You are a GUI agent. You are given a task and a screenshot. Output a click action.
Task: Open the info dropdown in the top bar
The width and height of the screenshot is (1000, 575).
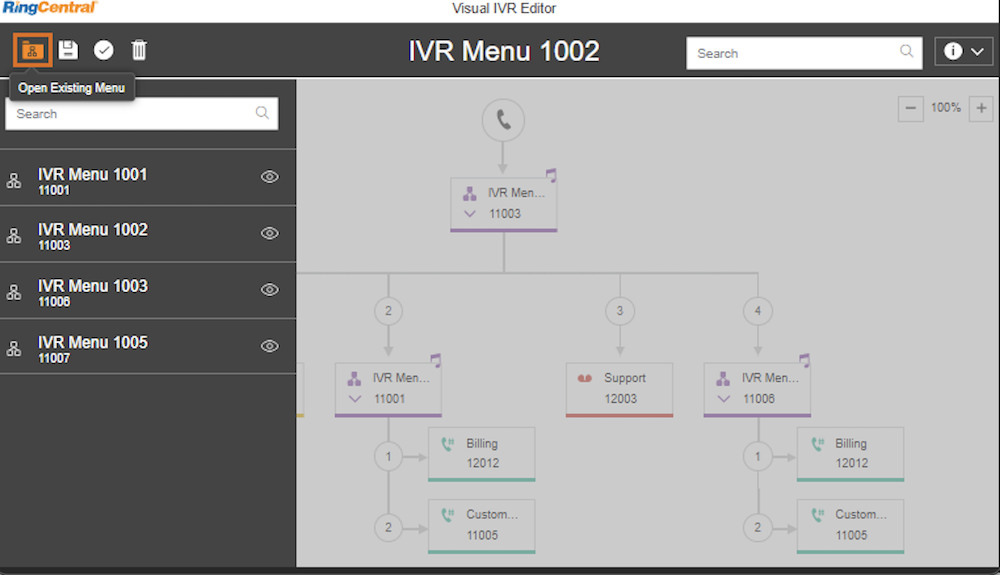[x=964, y=51]
